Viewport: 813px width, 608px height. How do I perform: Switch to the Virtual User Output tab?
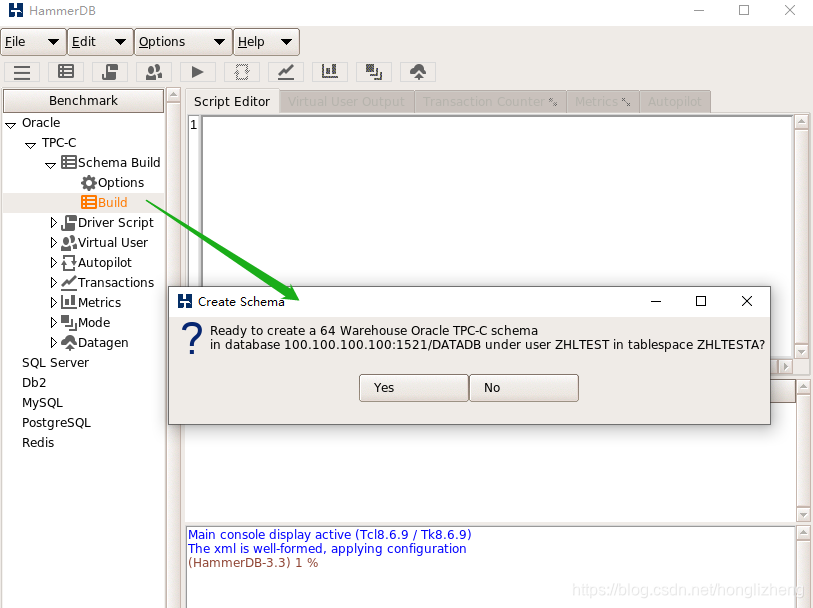(346, 102)
